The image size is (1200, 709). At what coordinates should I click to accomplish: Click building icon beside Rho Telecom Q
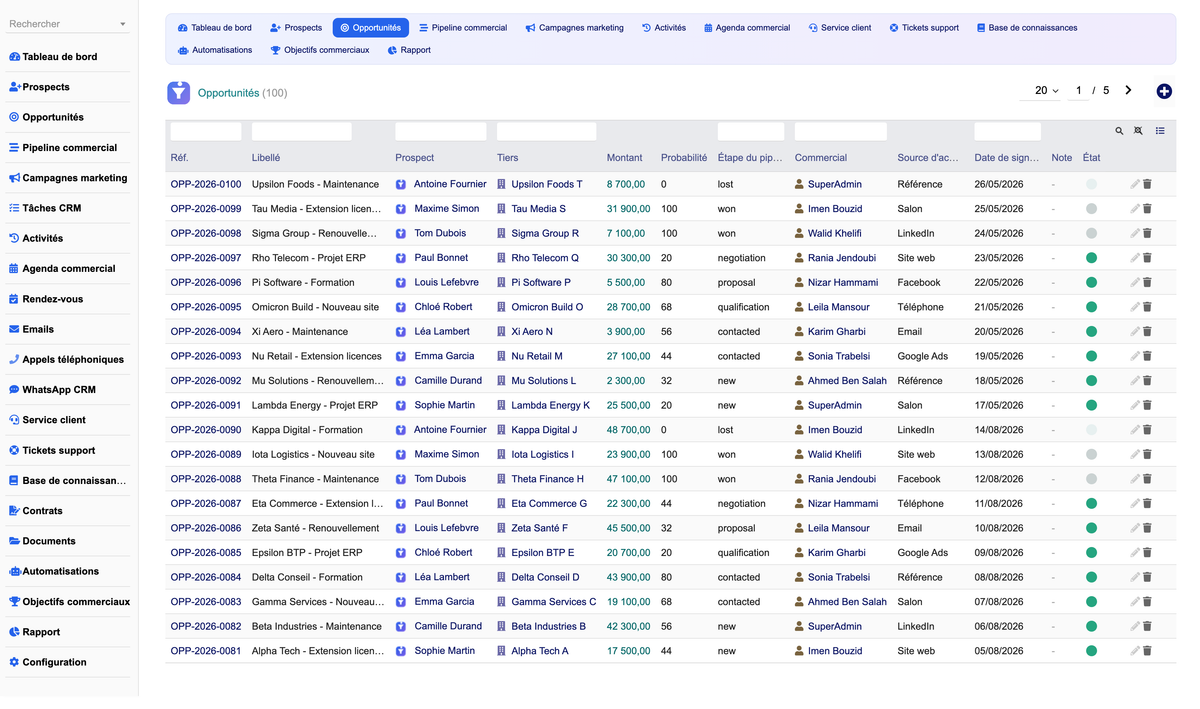(502, 258)
